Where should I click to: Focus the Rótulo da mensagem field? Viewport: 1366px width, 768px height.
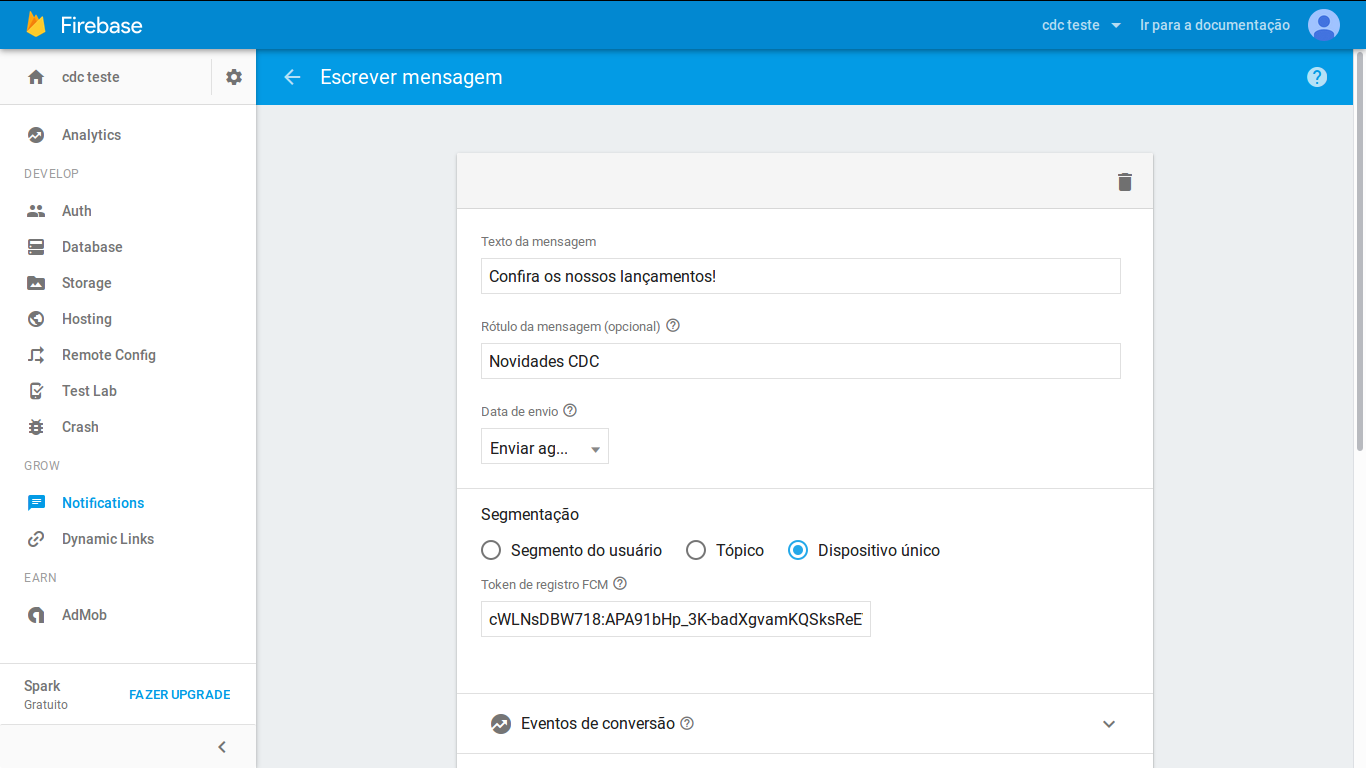pos(801,361)
